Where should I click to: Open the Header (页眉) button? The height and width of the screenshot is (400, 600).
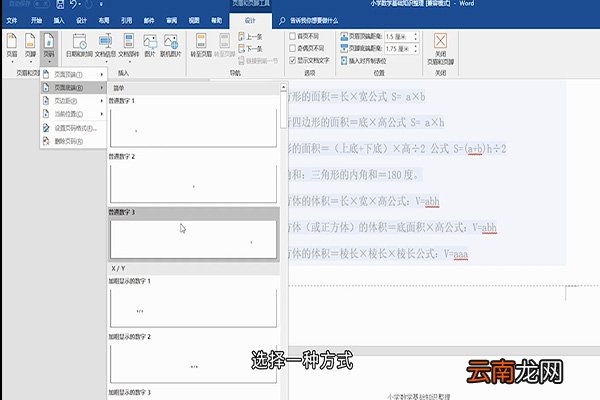tap(12, 46)
